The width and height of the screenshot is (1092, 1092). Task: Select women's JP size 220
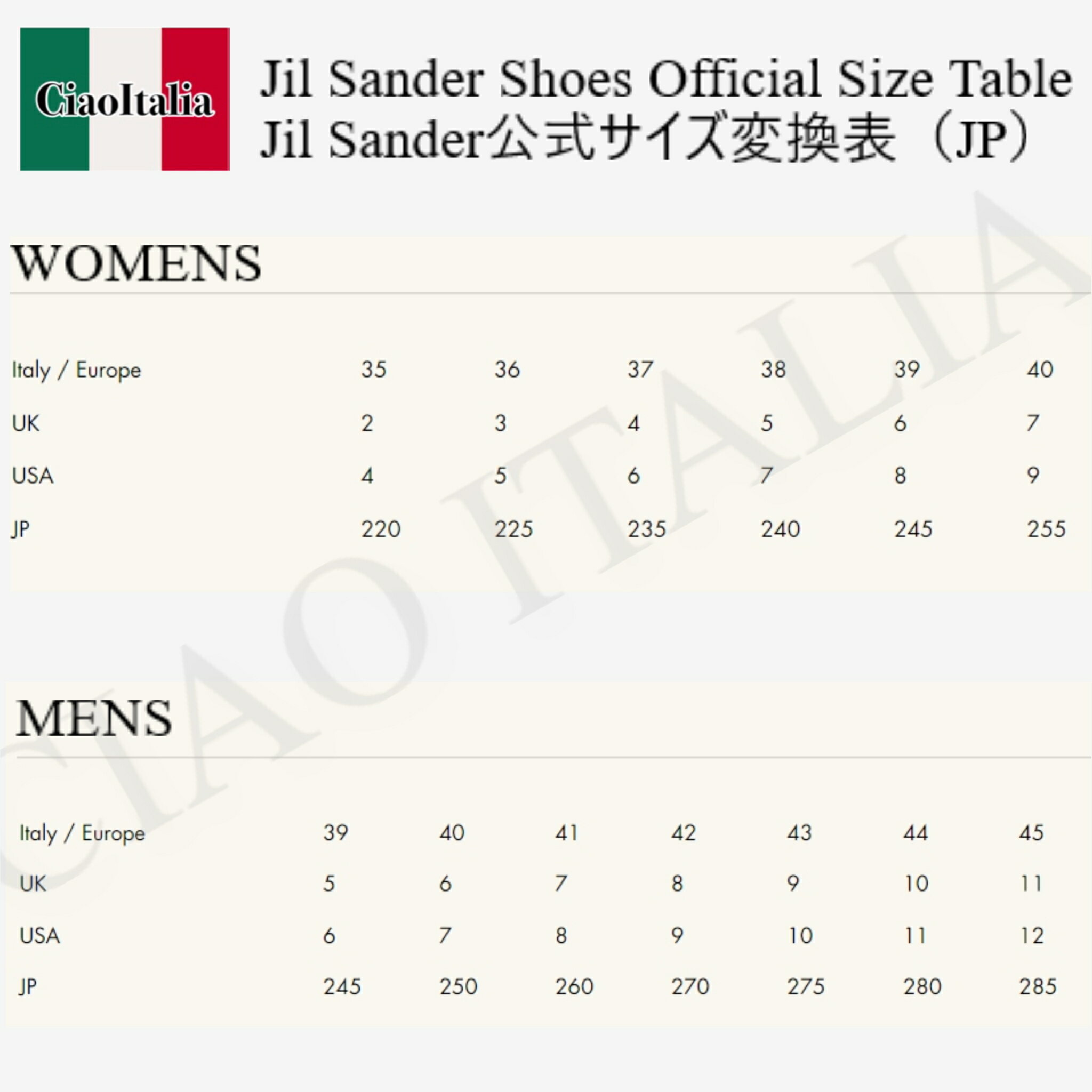(381, 529)
